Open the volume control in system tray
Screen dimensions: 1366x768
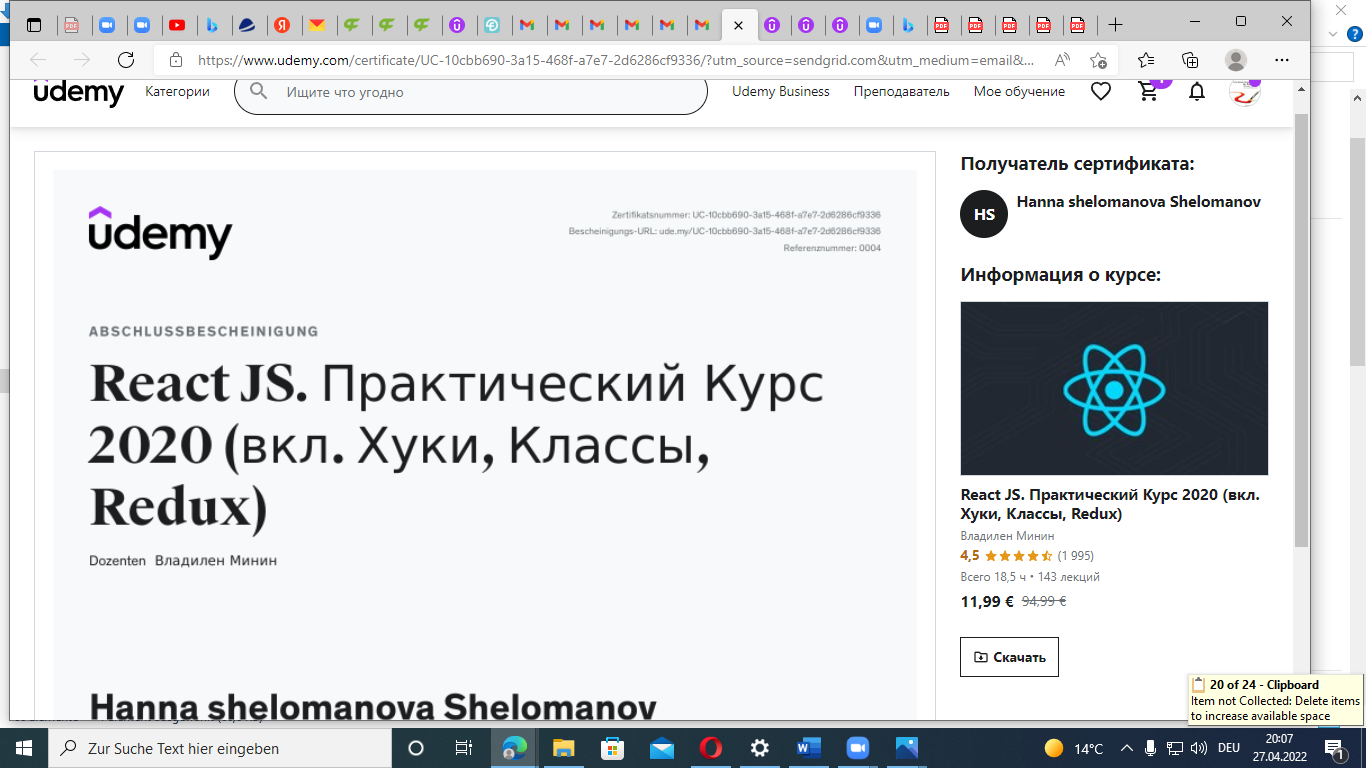tap(1198, 748)
